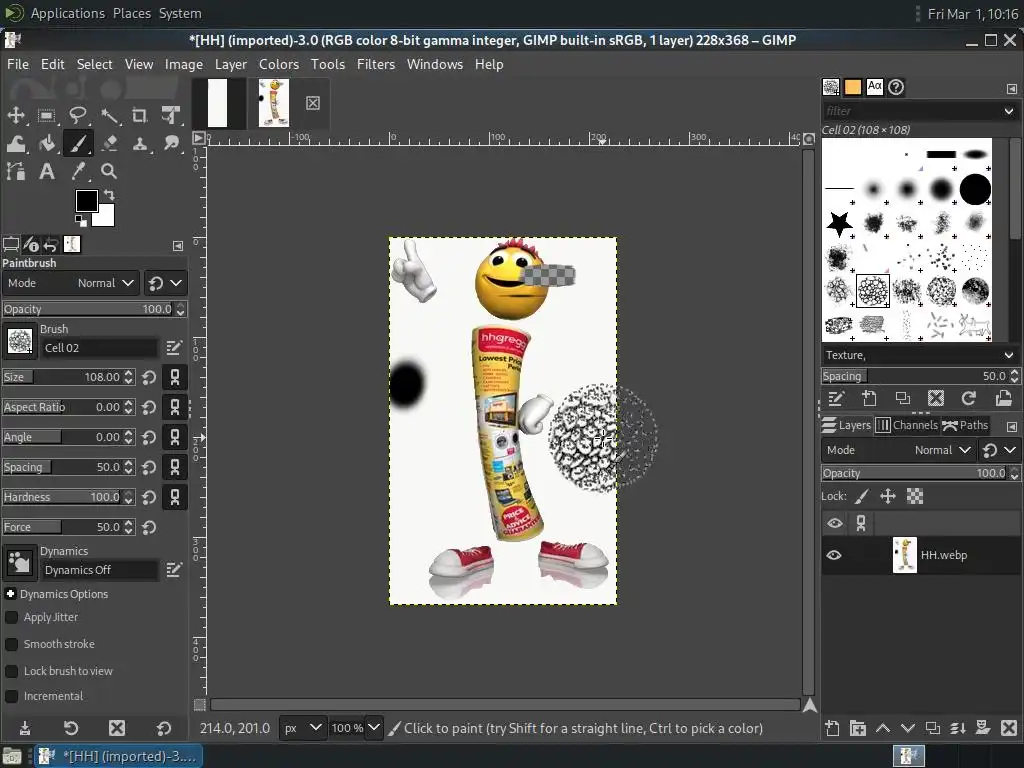Select the Bucket Fill tool
Image resolution: width=1024 pixels, height=768 pixels.
[x=46, y=144]
